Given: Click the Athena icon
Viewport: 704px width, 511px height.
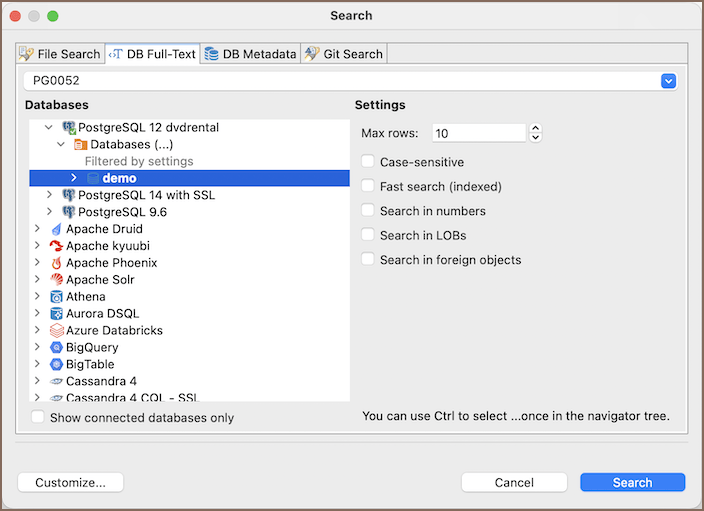Looking at the screenshot, I should pyautogui.click(x=57, y=297).
